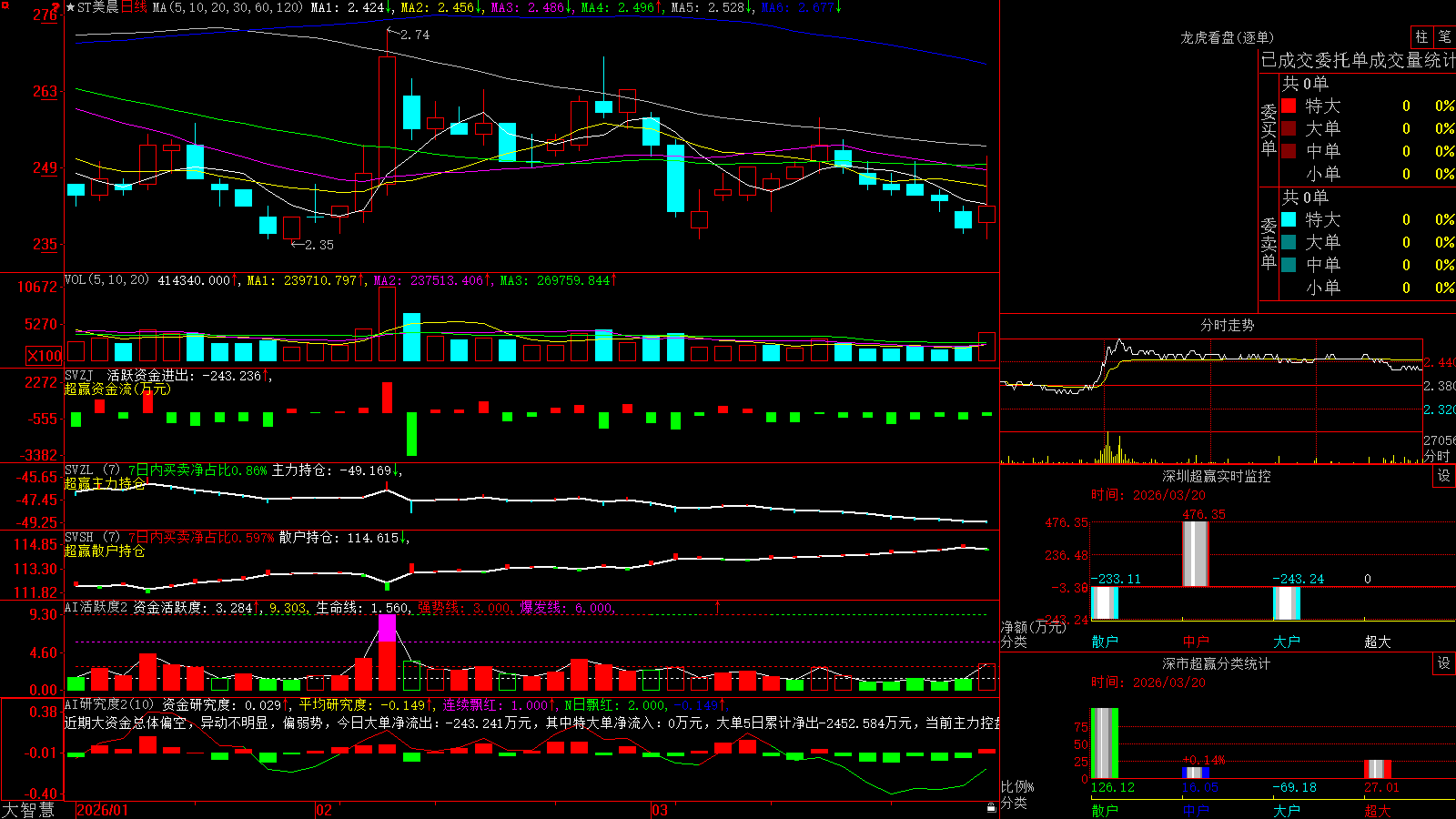The image size is (1456, 819).
Task: Click the 超赢主力持仓 label
Action: pos(105,483)
